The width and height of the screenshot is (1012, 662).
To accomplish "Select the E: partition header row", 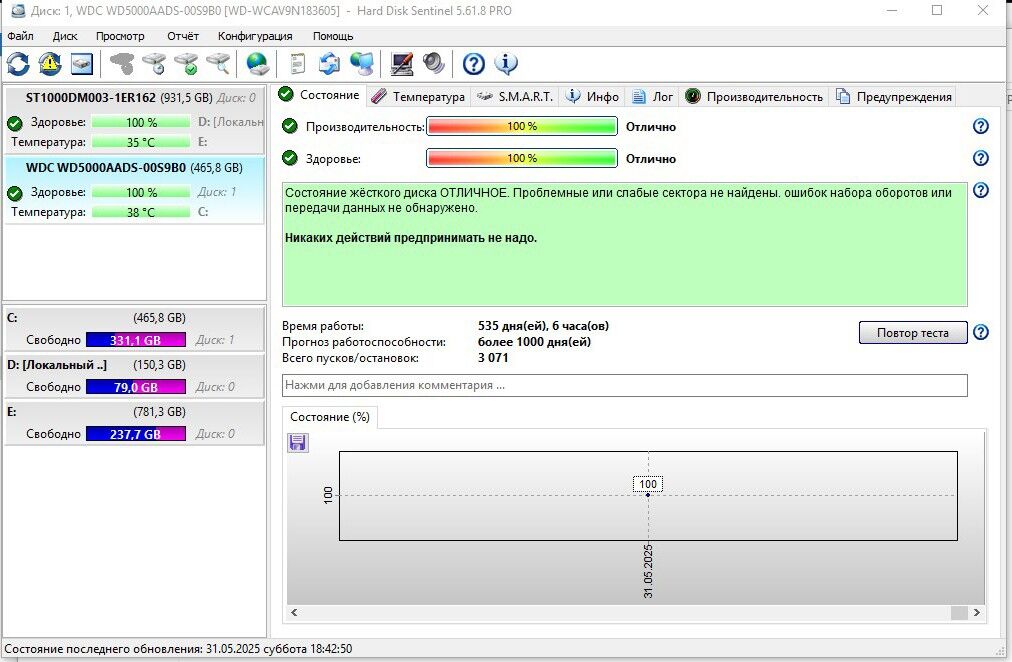I will click(x=134, y=412).
